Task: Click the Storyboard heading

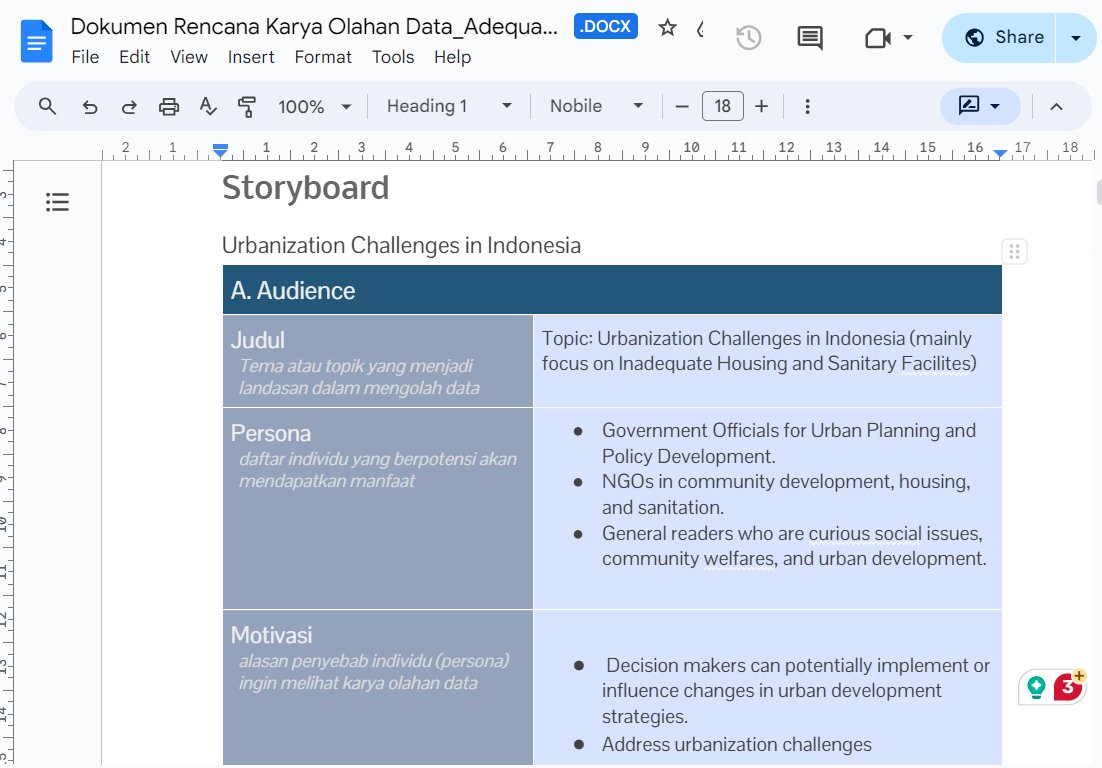Action: click(x=305, y=188)
